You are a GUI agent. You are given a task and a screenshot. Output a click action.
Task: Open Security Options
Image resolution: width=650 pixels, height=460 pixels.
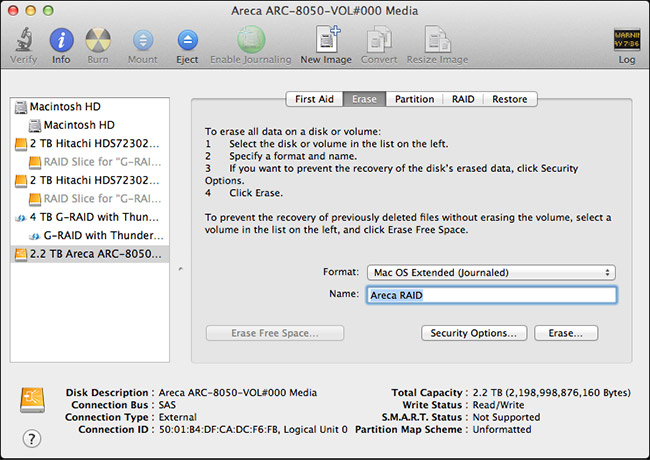click(474, 333)
